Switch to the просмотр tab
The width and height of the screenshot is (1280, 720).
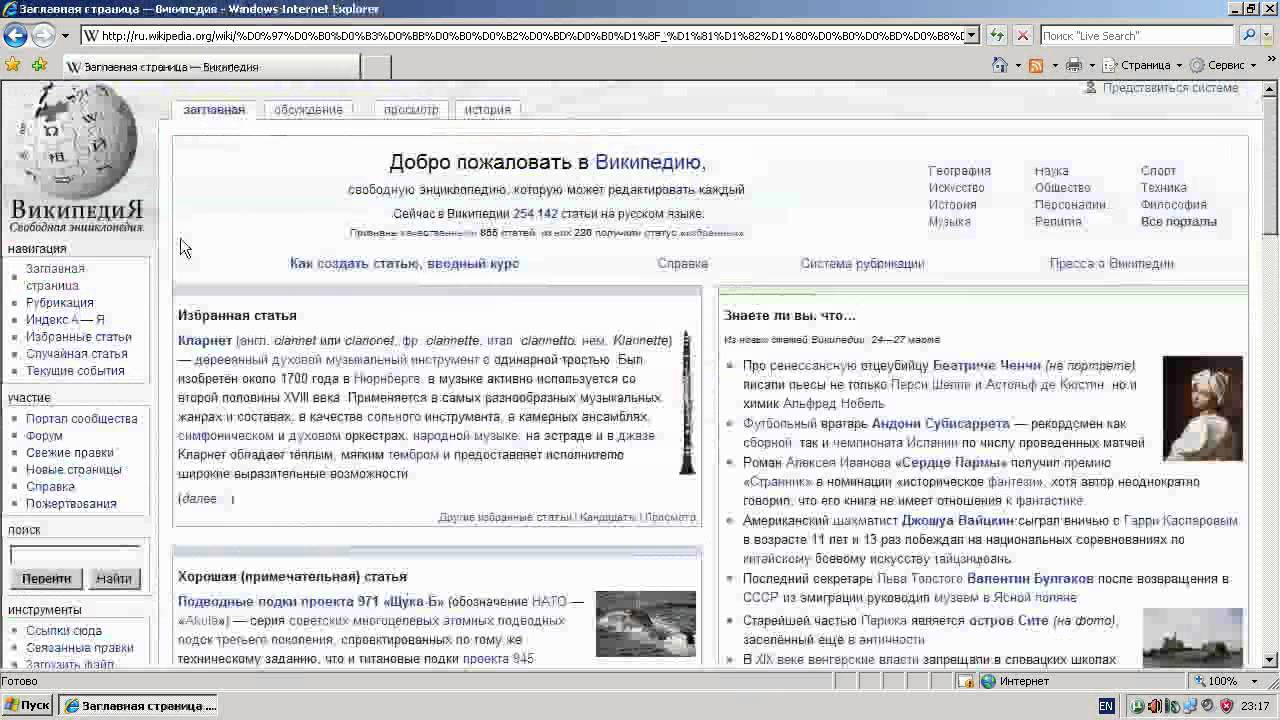coord(411,110)
